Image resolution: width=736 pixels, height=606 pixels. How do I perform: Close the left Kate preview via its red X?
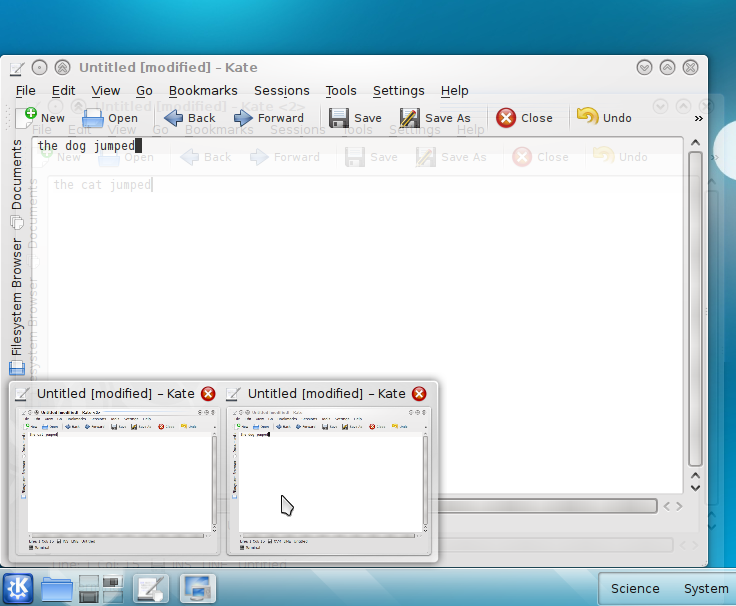tap(208, 394)
